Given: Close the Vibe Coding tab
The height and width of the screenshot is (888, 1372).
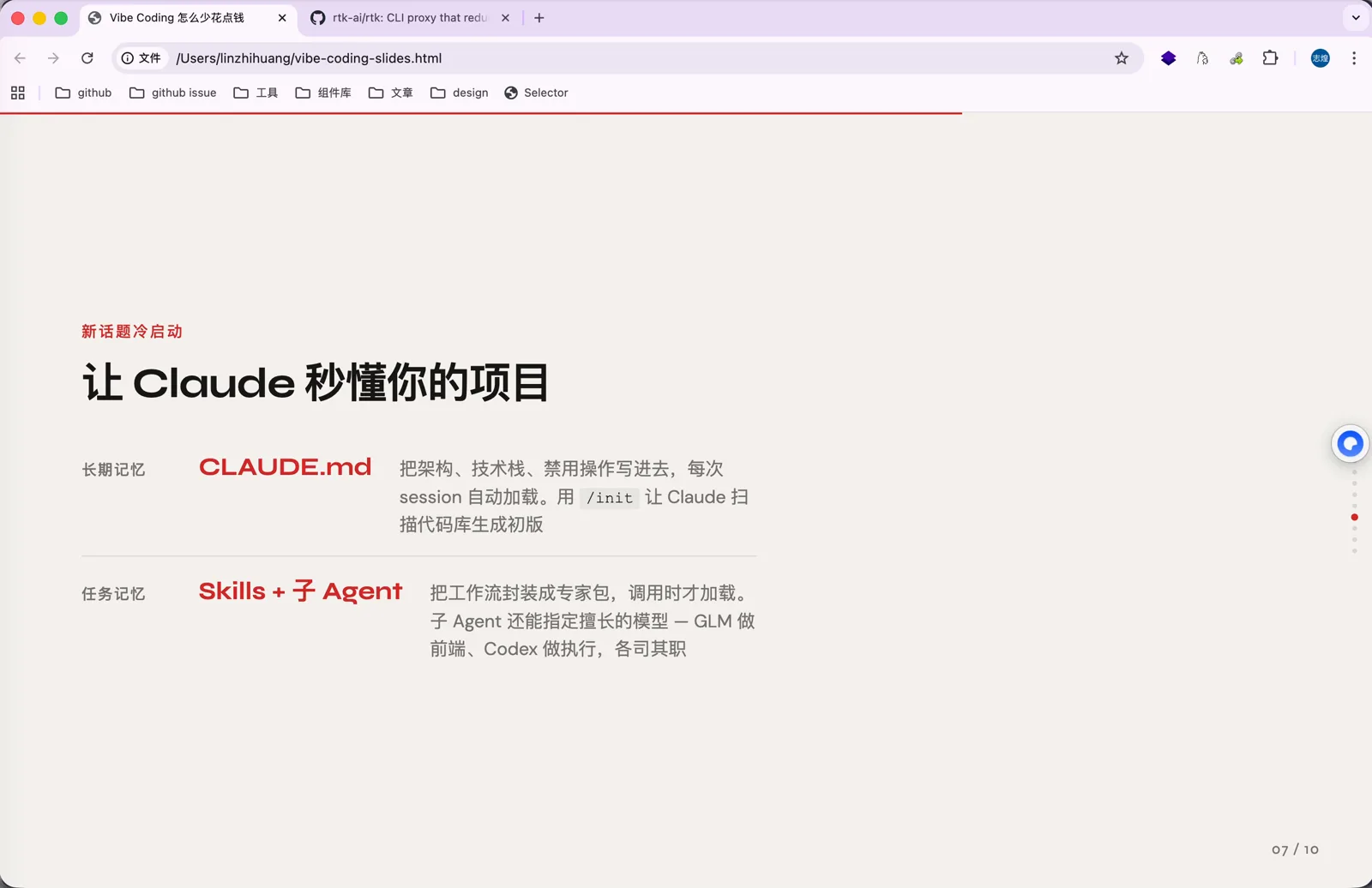Looking at the screenshot, I should [x=282, y=18].
